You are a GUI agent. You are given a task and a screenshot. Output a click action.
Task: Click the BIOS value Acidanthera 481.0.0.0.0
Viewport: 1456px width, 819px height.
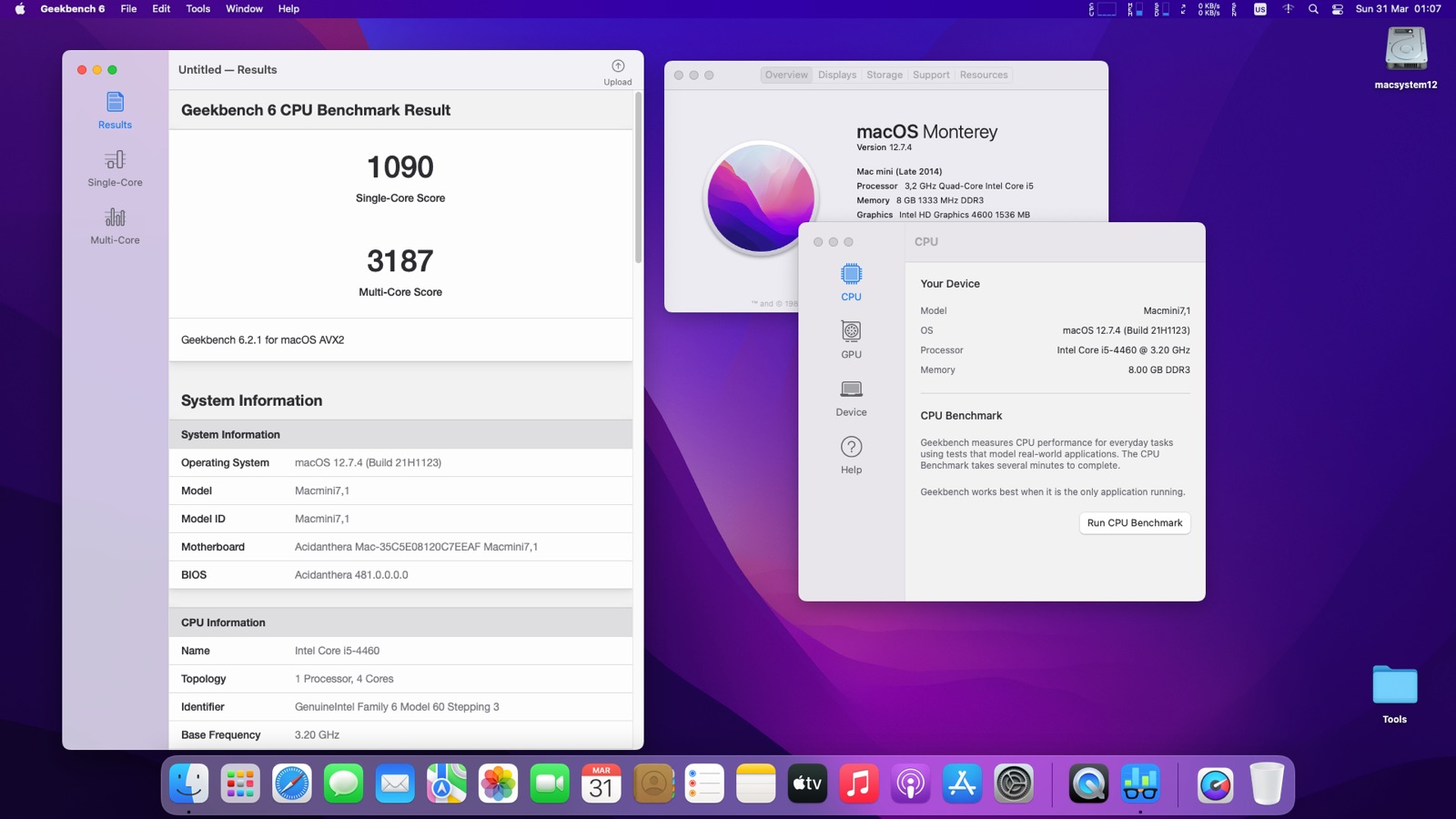tap(351, 575)
